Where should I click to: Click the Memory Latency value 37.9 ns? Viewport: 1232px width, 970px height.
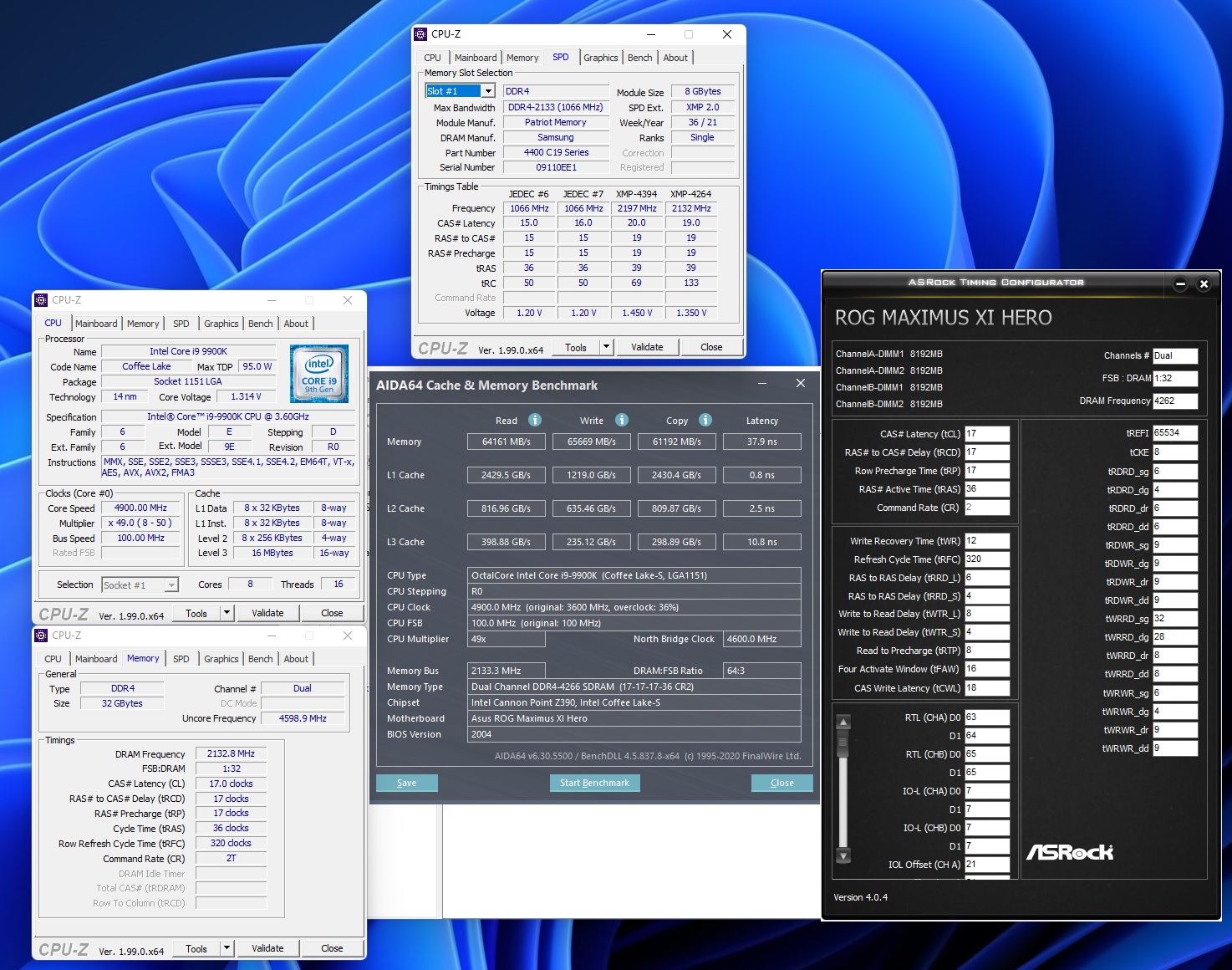pyautogui.click(x=762, y=442)
